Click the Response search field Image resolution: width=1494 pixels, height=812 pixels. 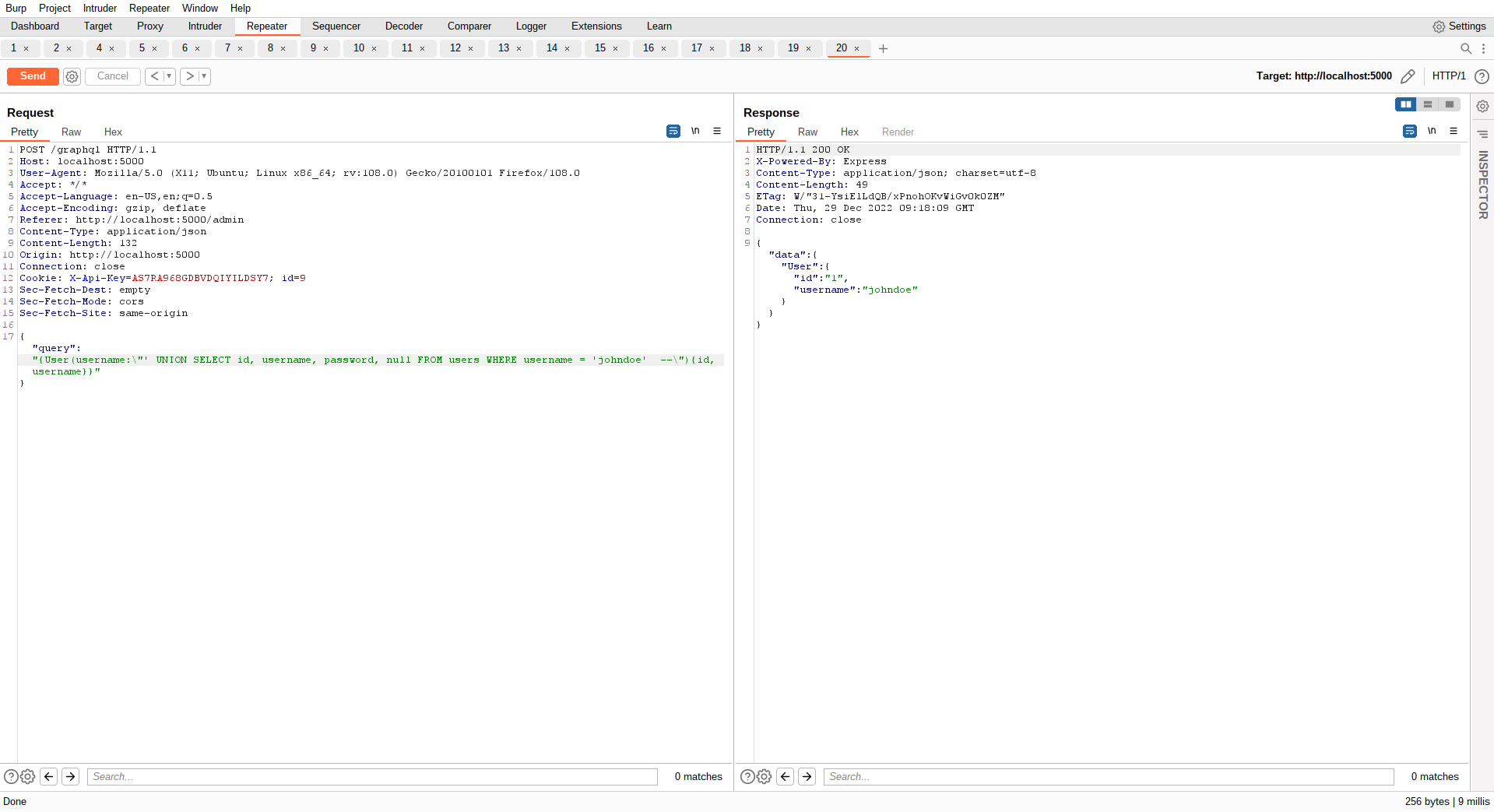[x=1109, y=776]
